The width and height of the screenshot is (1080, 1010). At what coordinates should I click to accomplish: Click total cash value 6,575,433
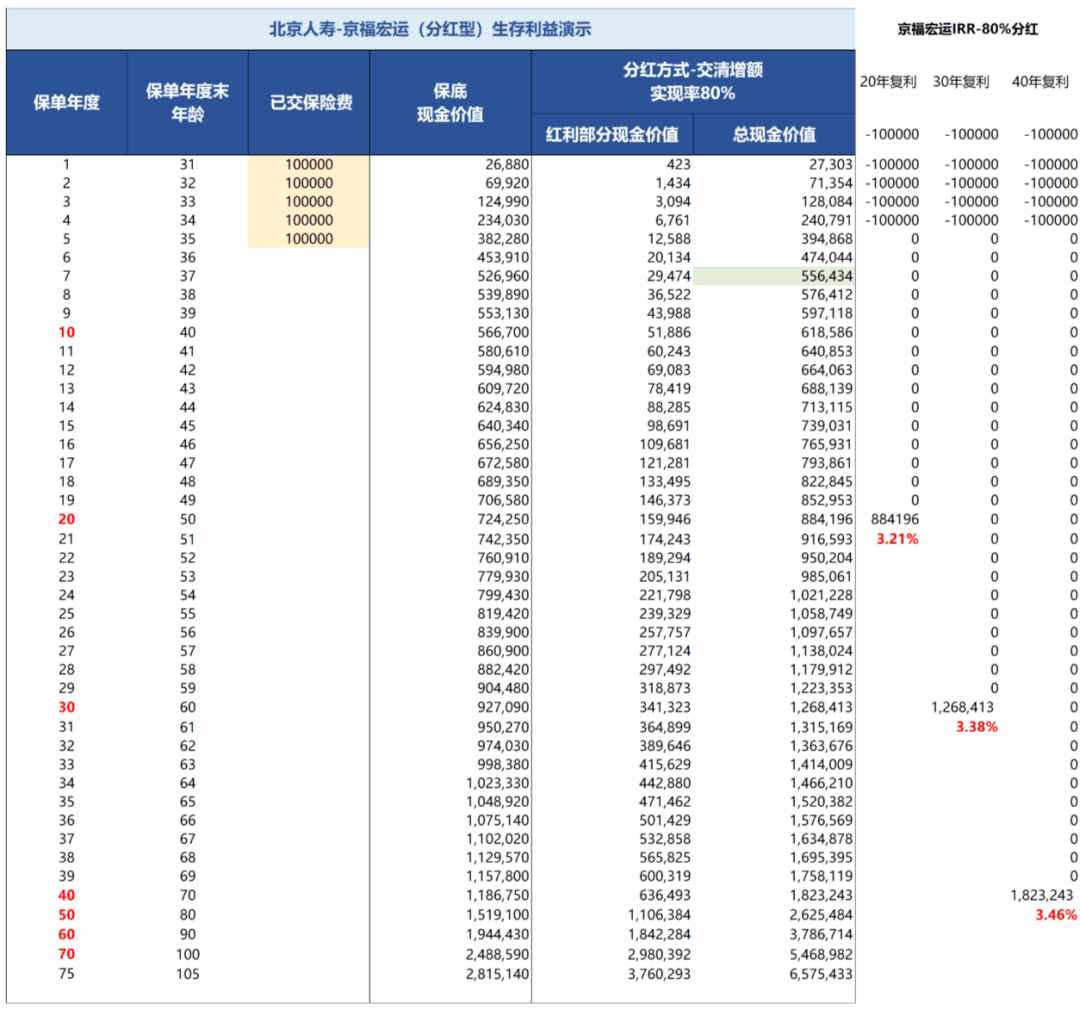coord(822,974)
